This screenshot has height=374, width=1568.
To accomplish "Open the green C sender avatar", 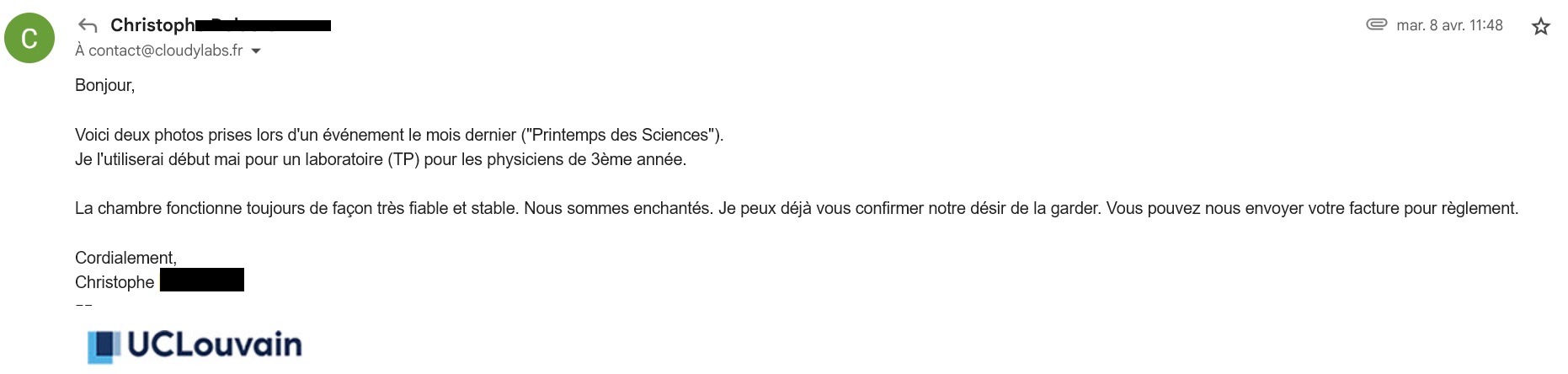I will (x=29, y=38).
